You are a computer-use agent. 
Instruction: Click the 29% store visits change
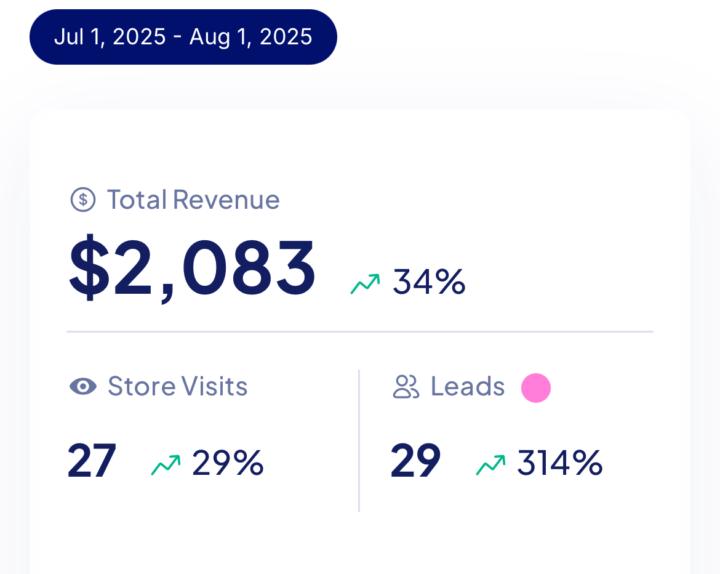coord(228,462)
